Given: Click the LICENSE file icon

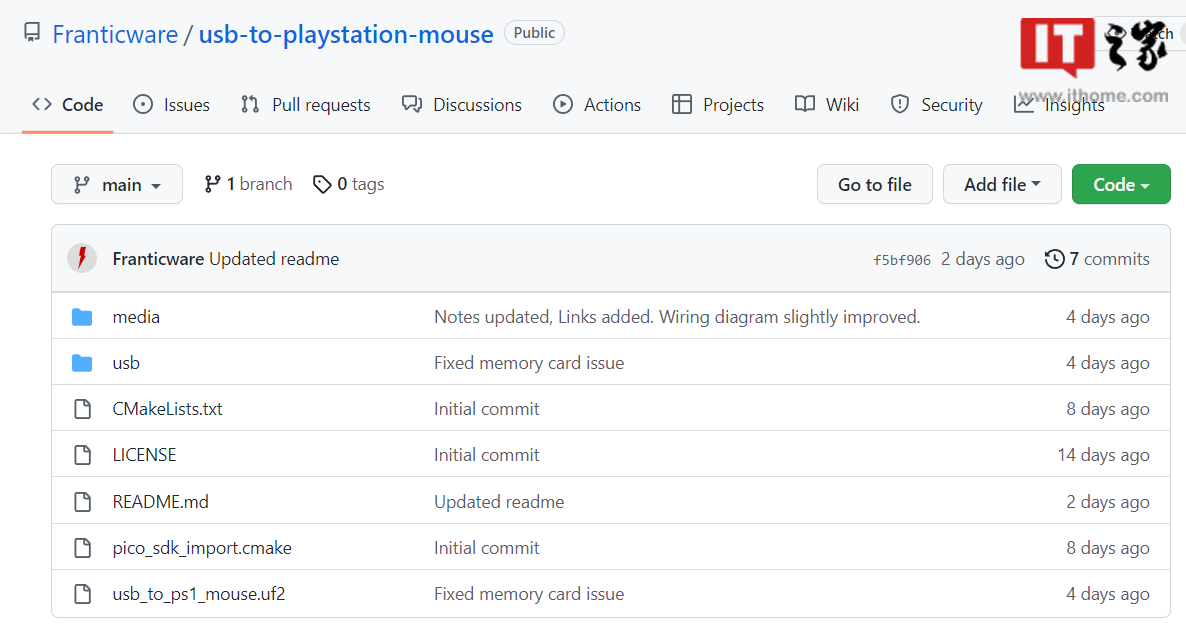Looking at the screenshot, I should pyautogui.click(x=82, y=455).
